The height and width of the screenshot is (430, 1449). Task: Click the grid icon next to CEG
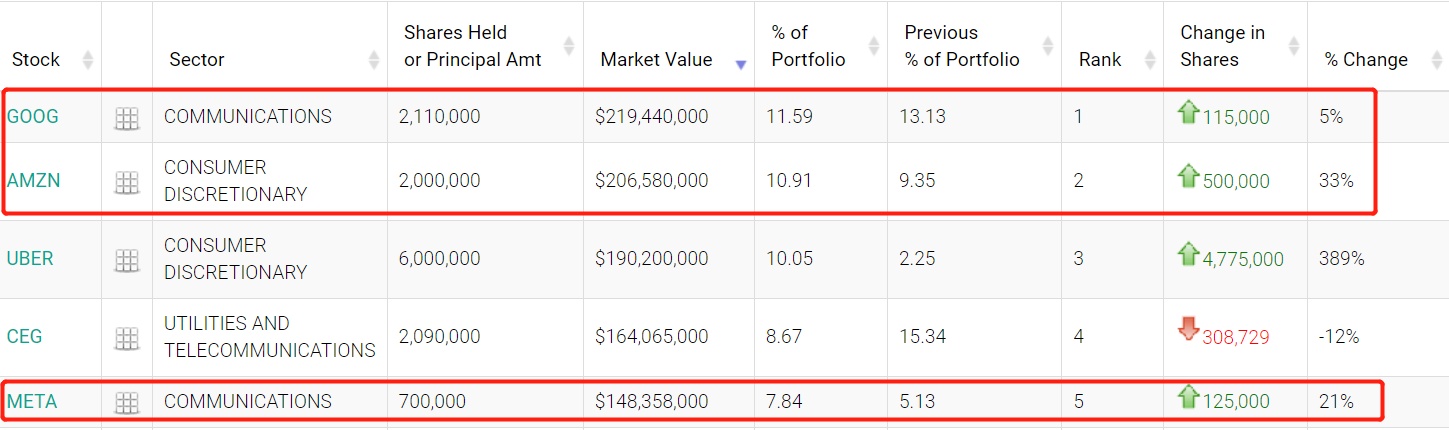[126, 339]
